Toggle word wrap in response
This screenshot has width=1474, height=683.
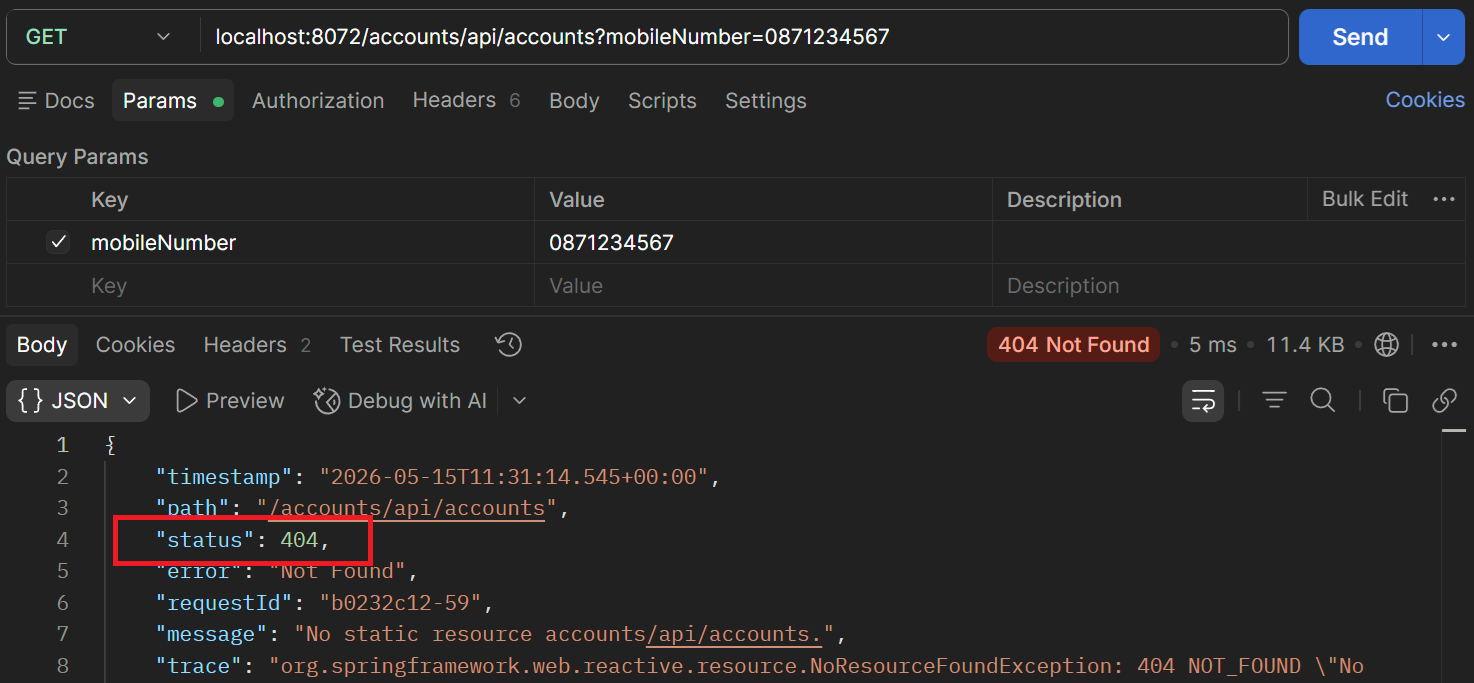[x=1202, y=401]
